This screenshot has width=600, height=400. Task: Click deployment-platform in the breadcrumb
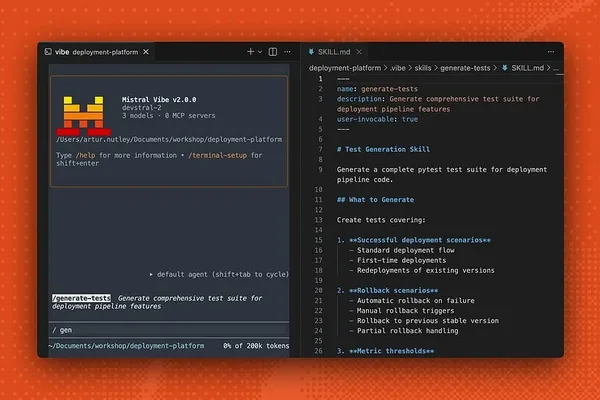pyautogui.click(x=345, y=68)
